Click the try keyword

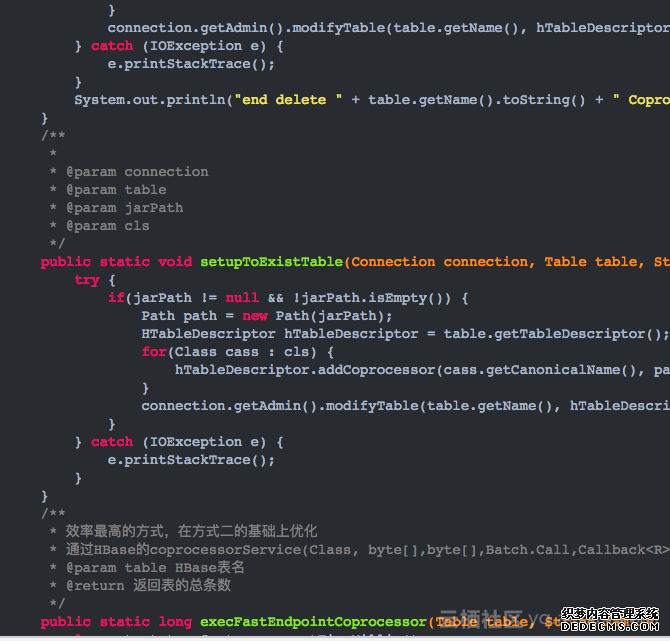point(87,280)
